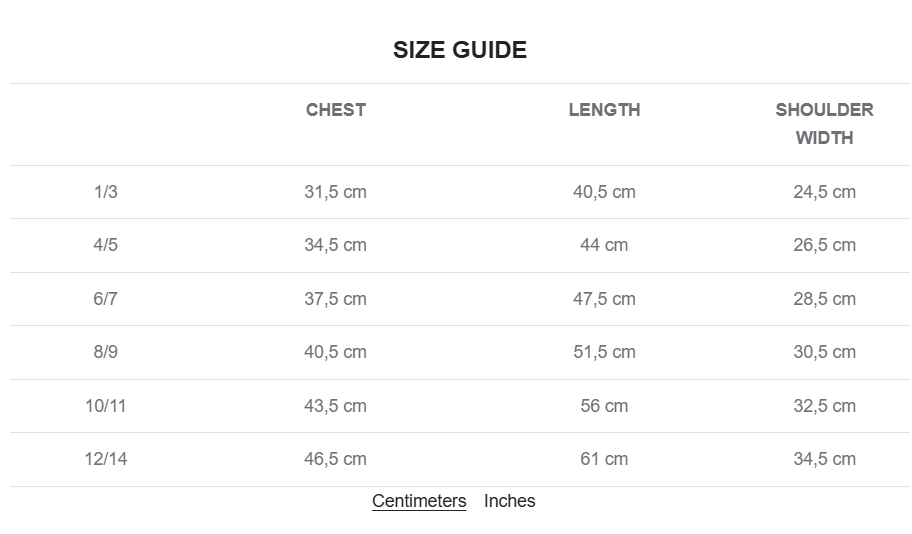Screen dimensions: 912x534
Task: Select the 4/5 size row label
Action: [105, 245]
